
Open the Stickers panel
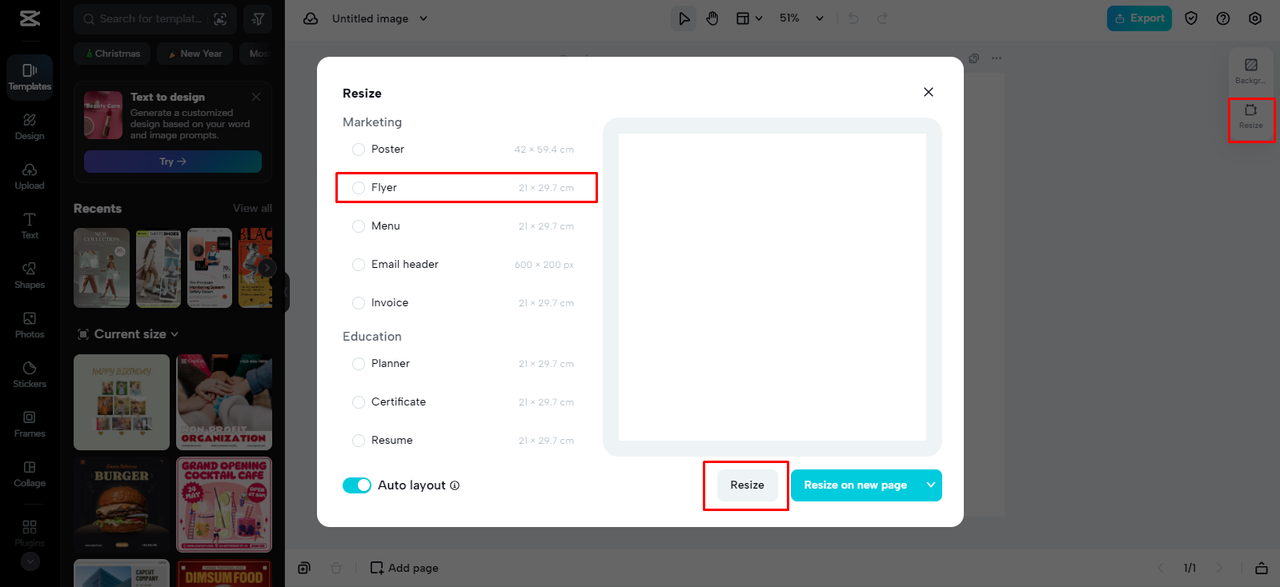(x=29, y=374)
